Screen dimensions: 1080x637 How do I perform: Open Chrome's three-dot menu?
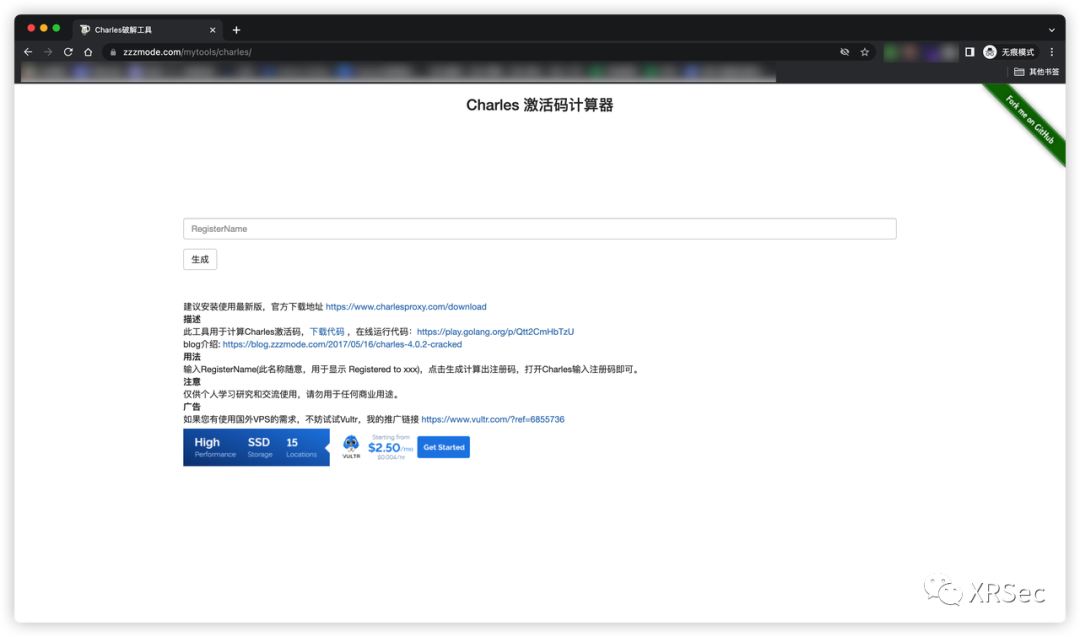(x=1052, y=52)
